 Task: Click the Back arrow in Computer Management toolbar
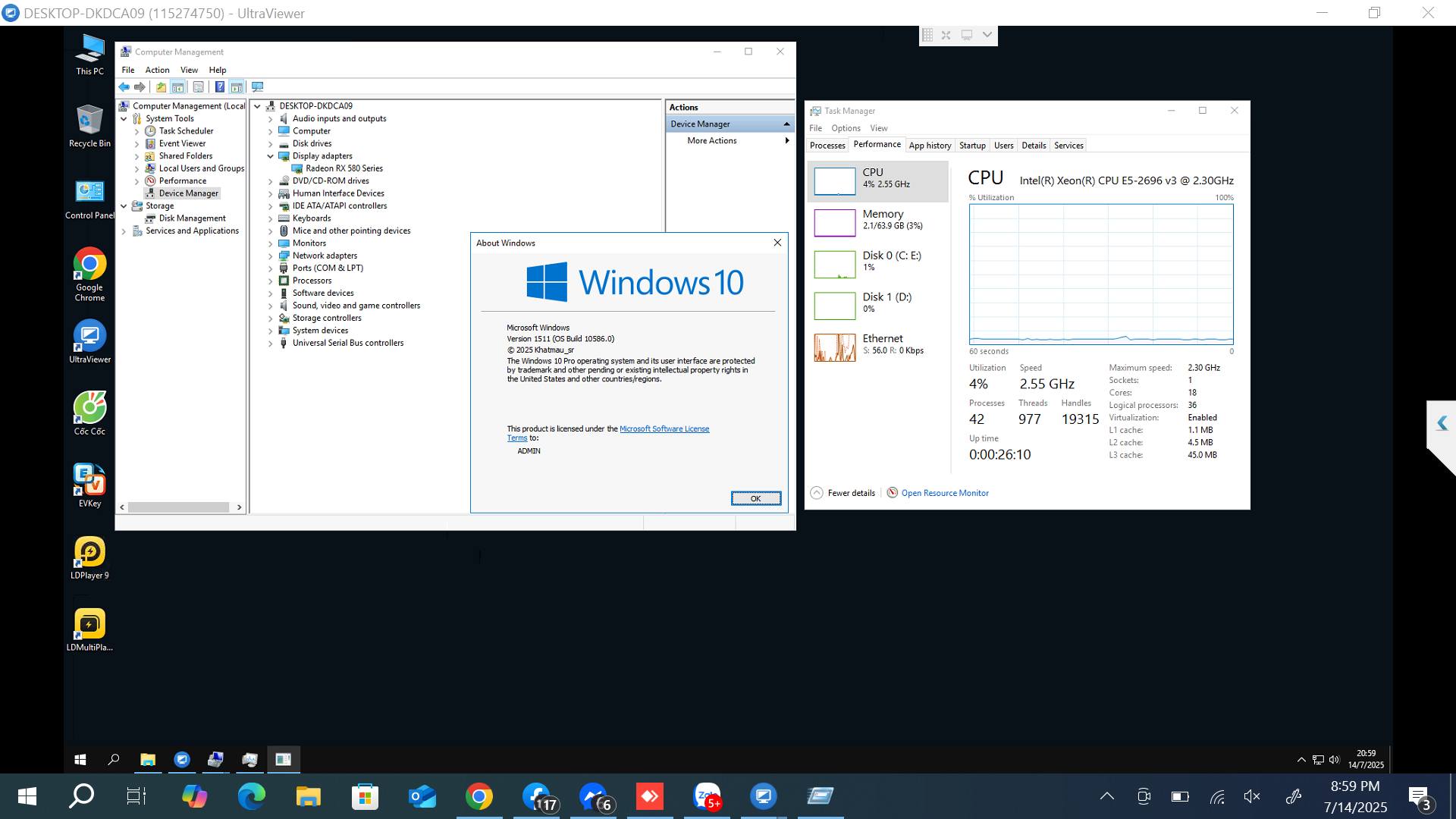124,87
